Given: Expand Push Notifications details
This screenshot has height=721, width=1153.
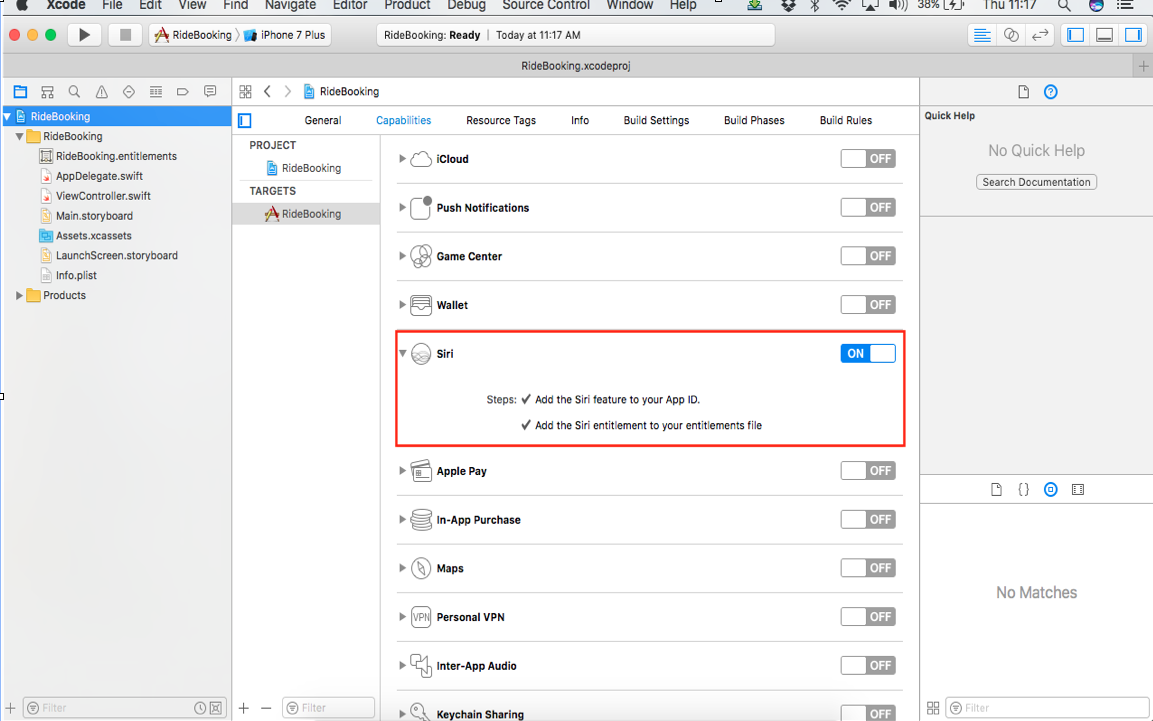Looking at the screenshot, I should coord(402,207).
